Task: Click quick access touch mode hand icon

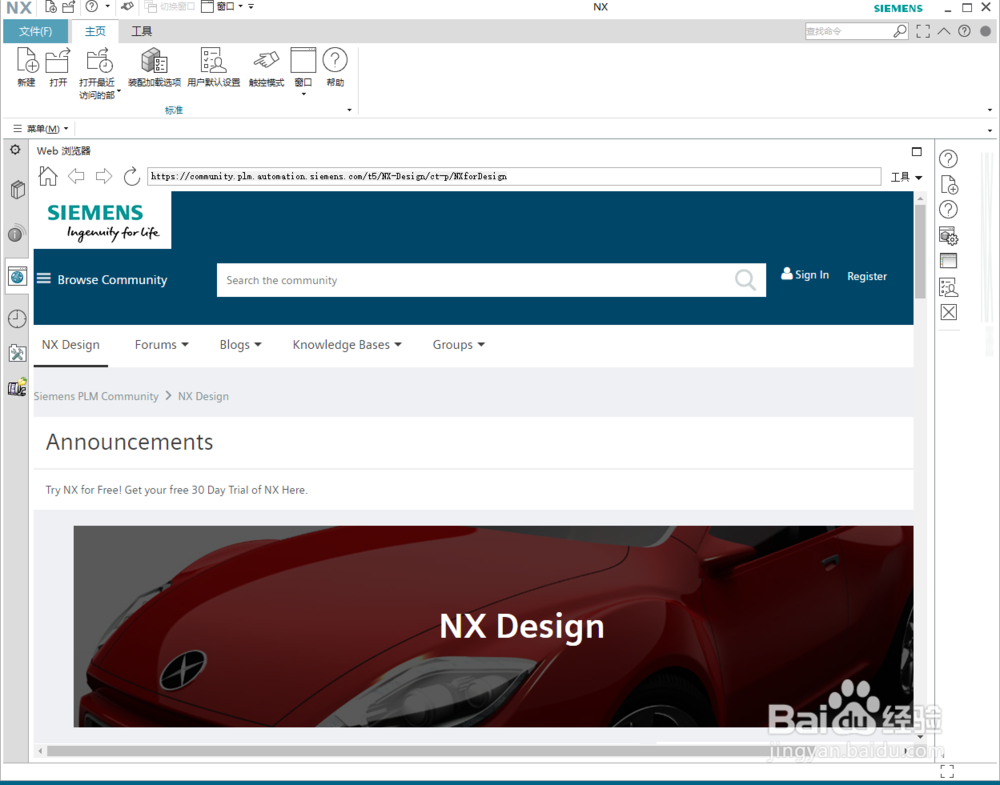Action: tap(128, 6)
